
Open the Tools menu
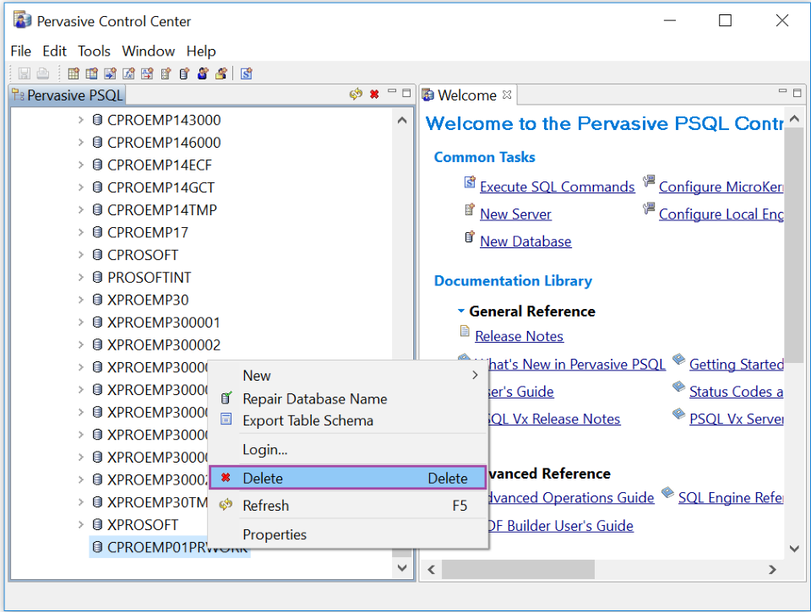(x=94, y=51)
